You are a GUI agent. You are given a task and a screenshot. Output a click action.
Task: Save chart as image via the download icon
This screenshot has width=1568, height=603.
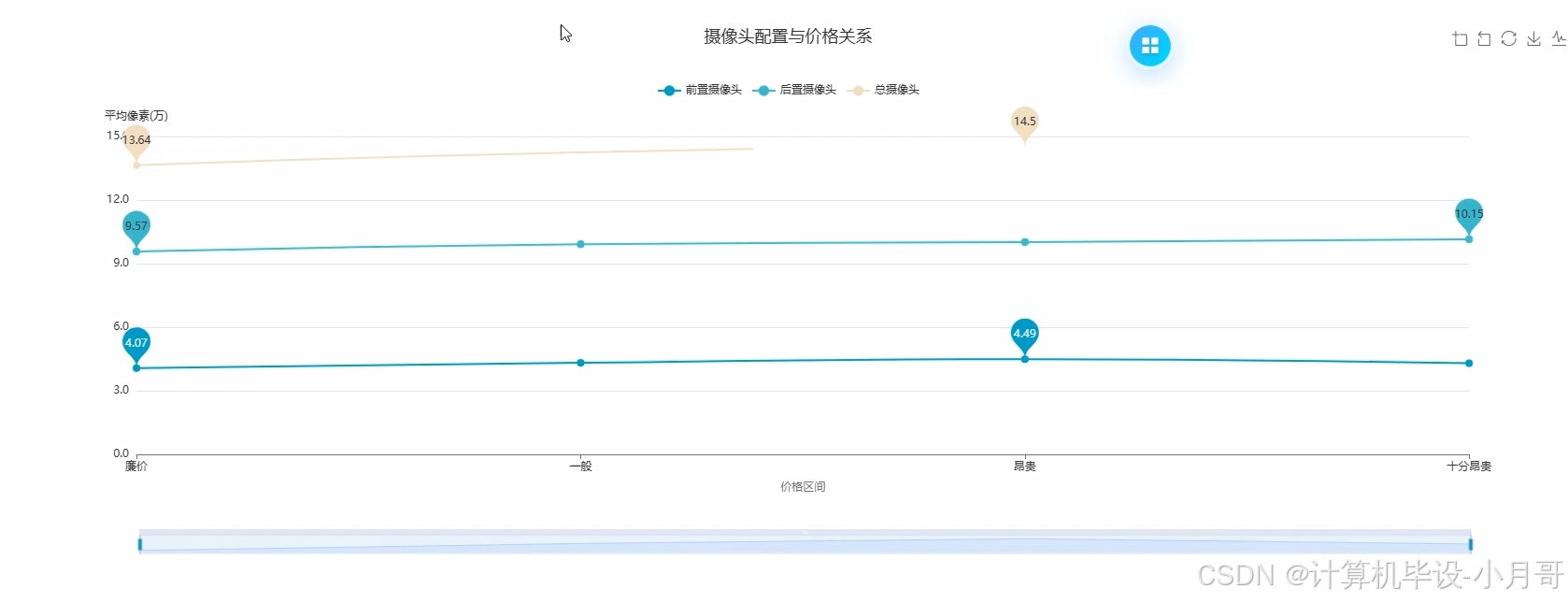pos(1533,38)
